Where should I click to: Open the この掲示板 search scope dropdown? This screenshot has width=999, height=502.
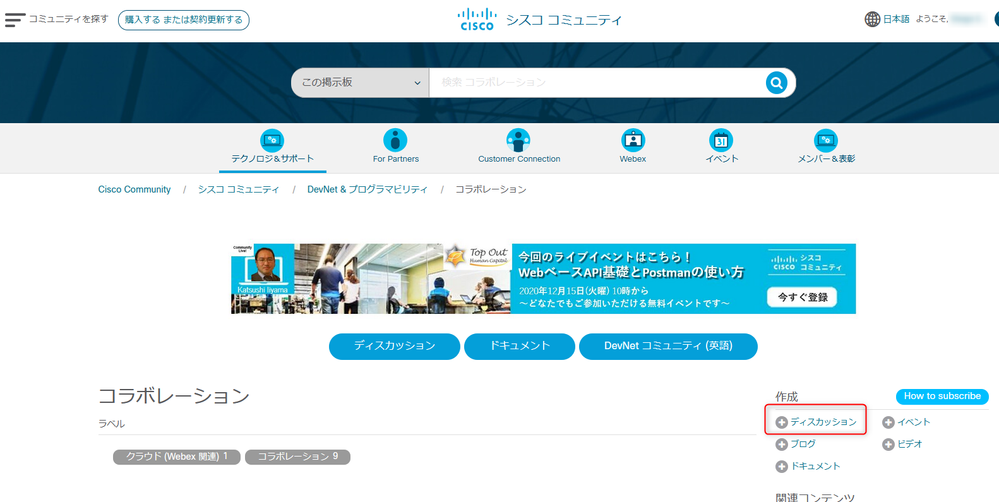[x=361, y=83]
